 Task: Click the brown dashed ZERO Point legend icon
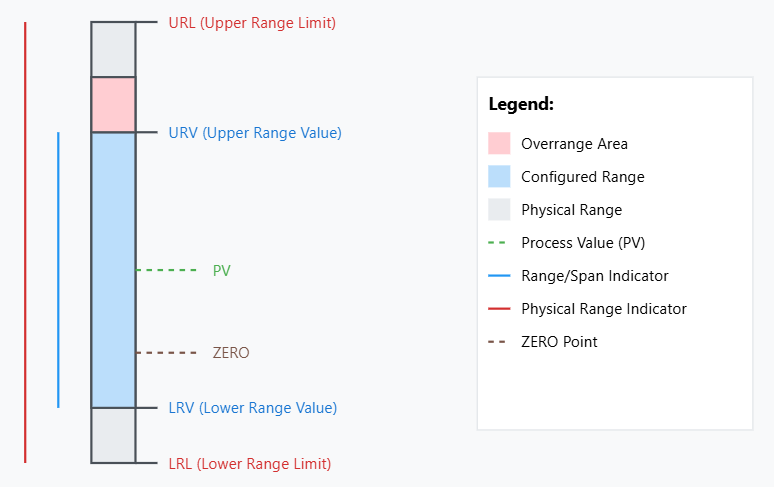499,342
